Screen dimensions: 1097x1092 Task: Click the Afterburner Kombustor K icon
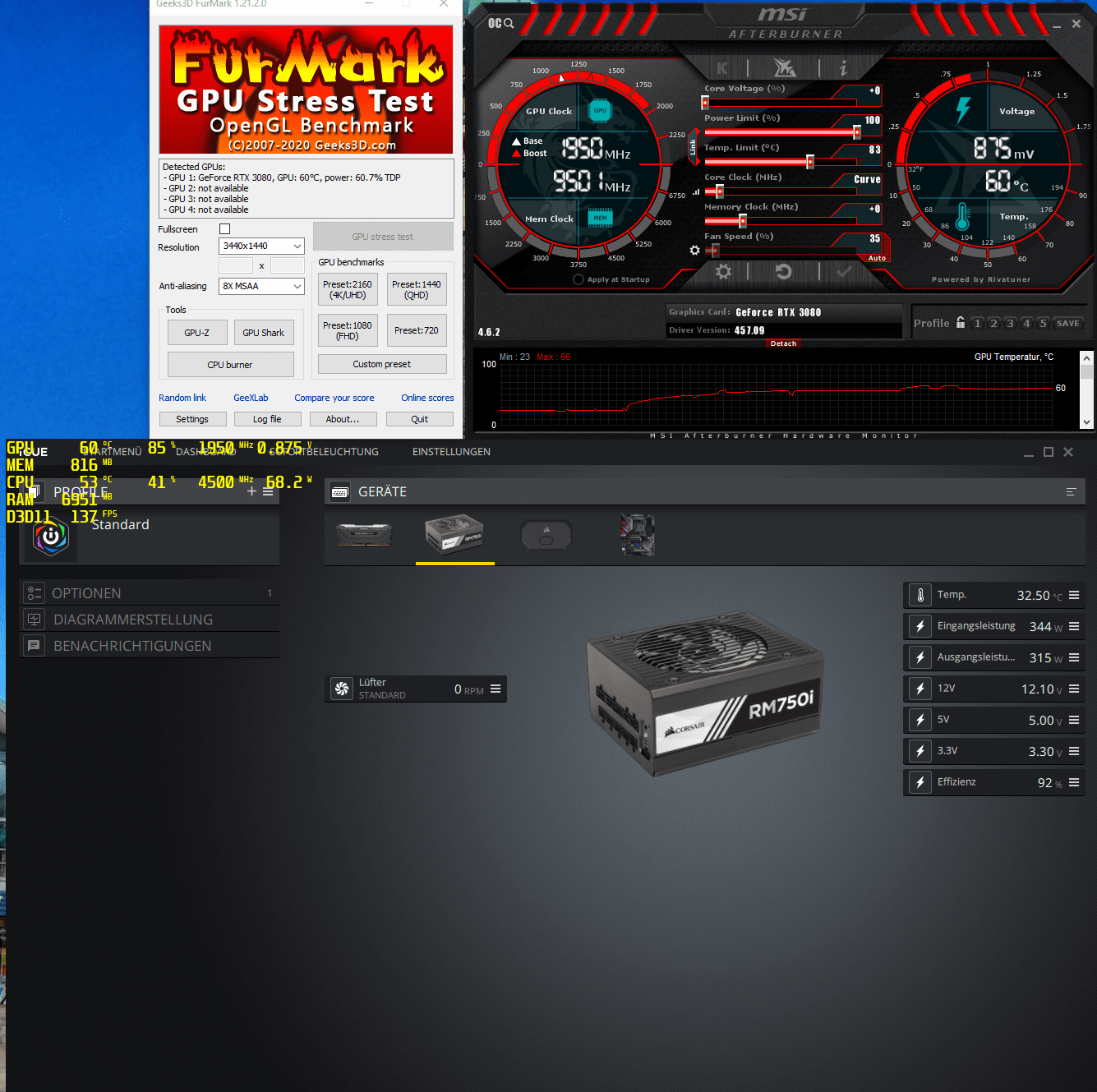[x=722, y=68]
